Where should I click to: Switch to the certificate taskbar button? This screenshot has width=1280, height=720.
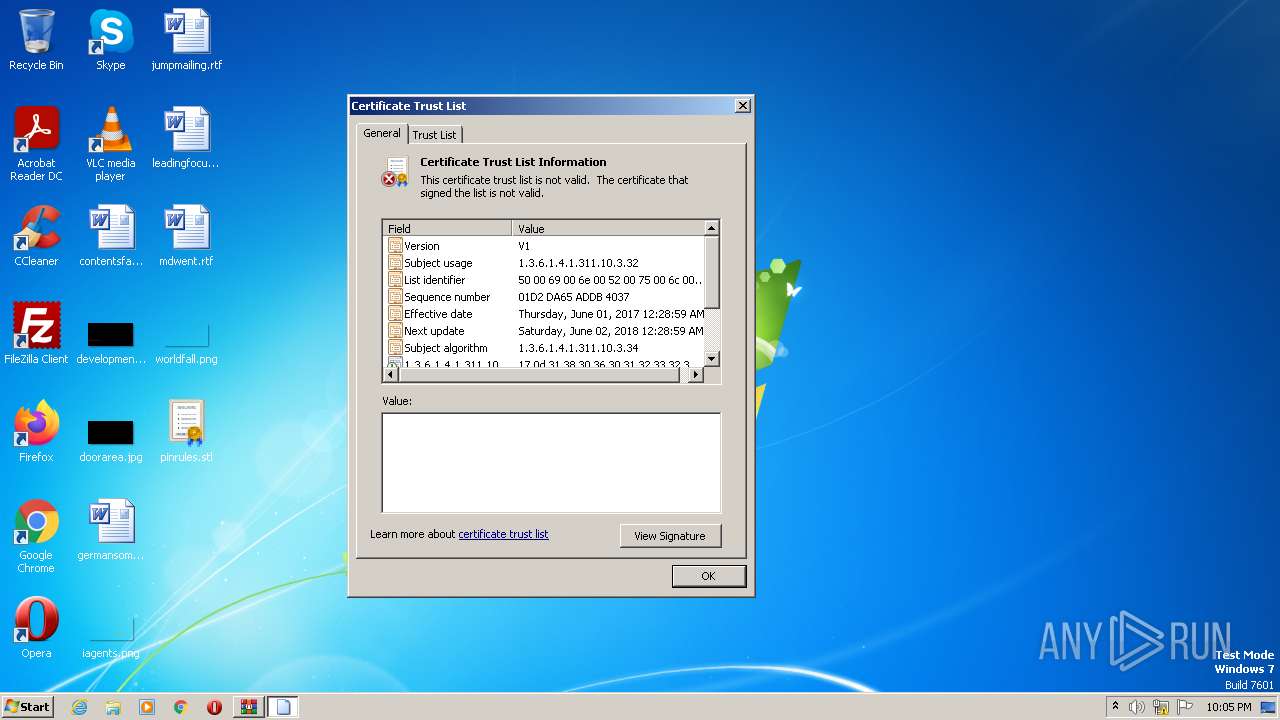click(282, 707)
